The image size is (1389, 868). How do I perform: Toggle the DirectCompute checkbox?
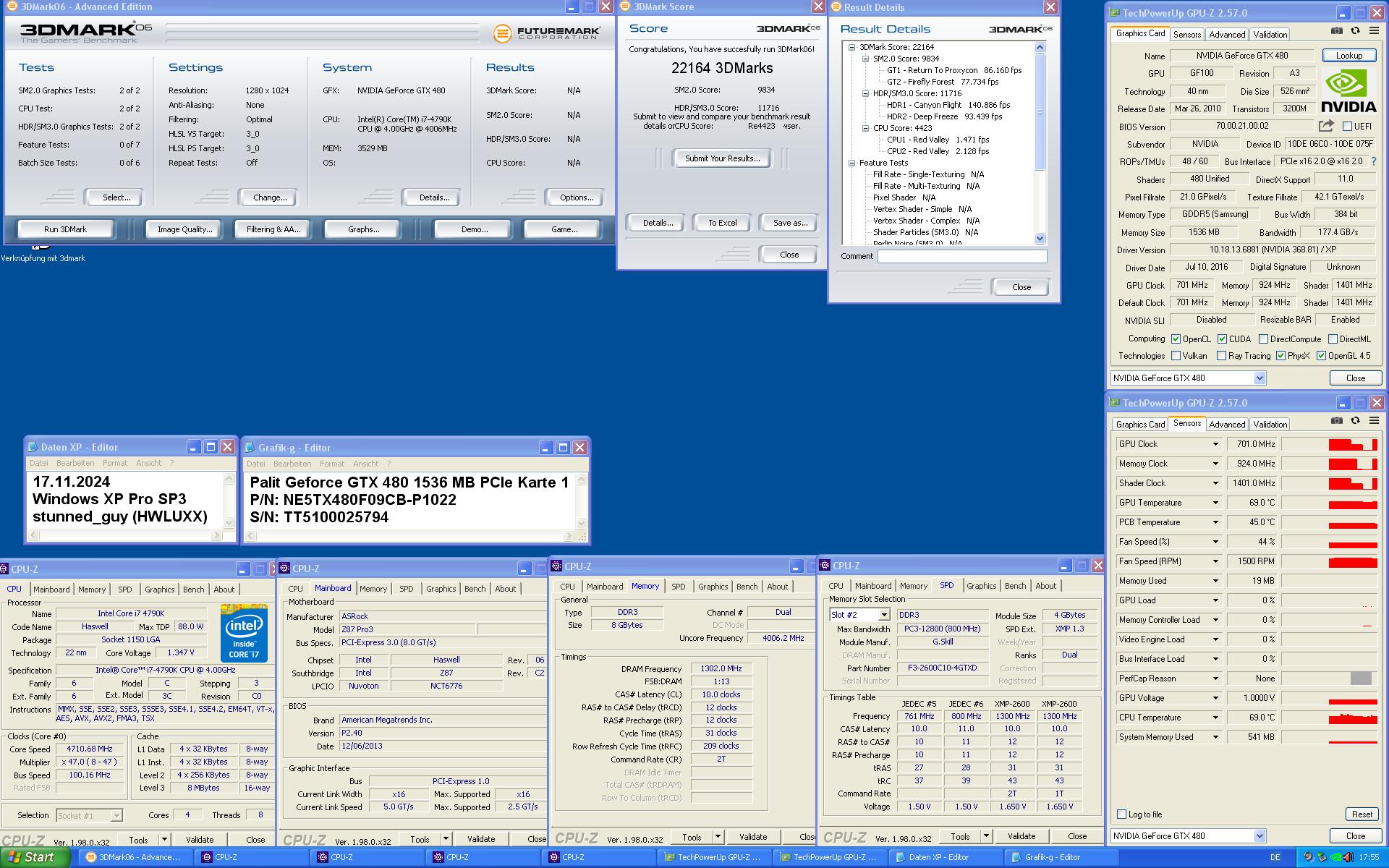pyautogui.click(x=1263, y=339)
